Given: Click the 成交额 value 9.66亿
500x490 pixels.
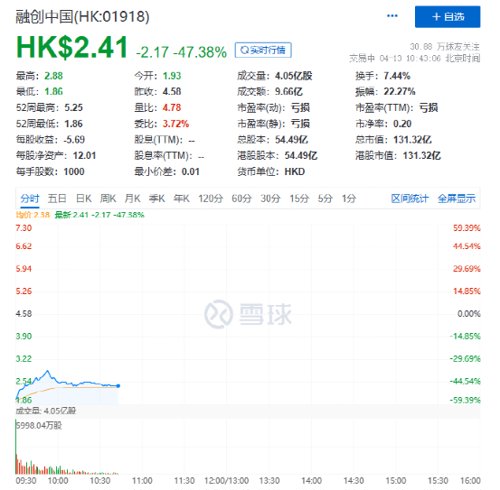Looking at the screenshot, I should tap(289, 92).
